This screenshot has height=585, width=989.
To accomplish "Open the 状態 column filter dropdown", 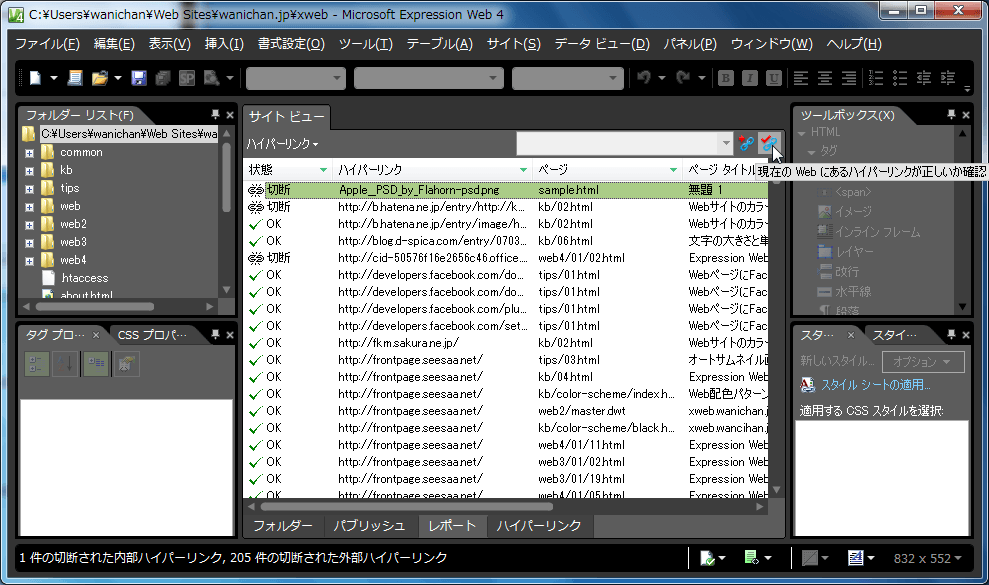I will click(323, 170).
